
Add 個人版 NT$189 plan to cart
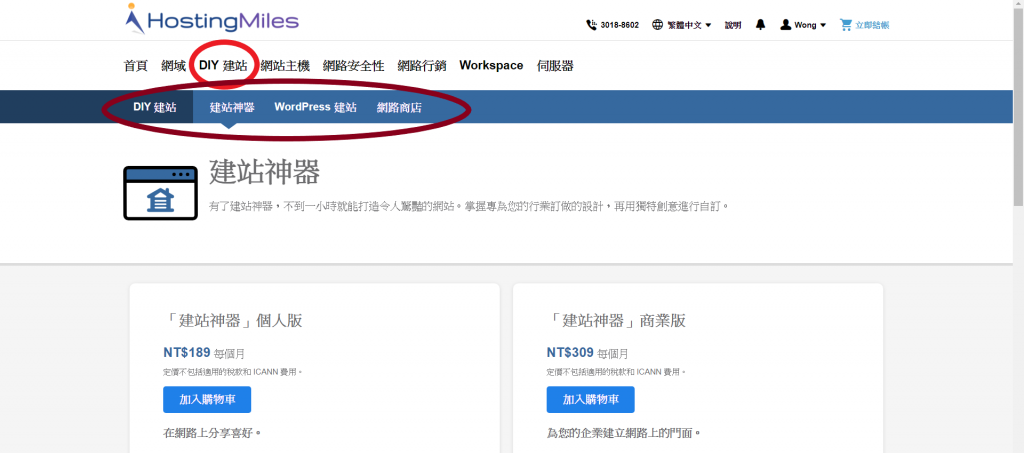point(207,399)
